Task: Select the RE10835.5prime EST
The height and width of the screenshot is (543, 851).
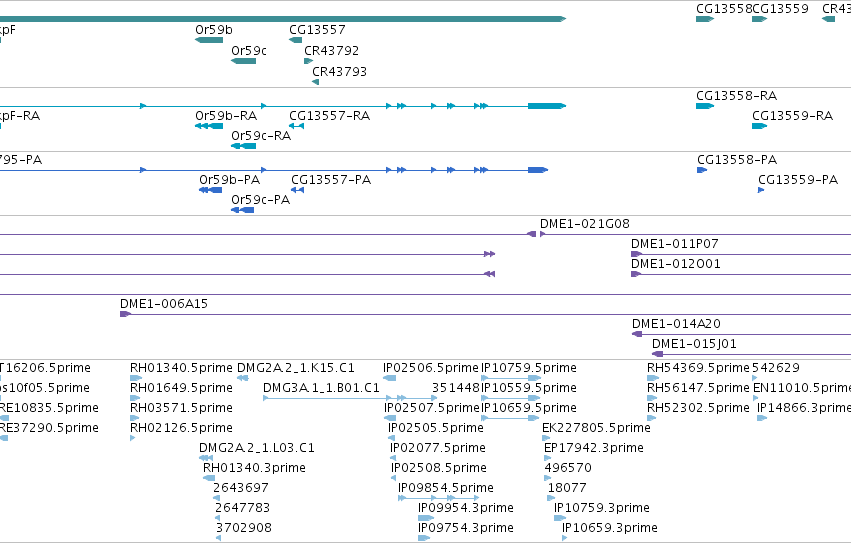Action: click(x=4, y=418)
